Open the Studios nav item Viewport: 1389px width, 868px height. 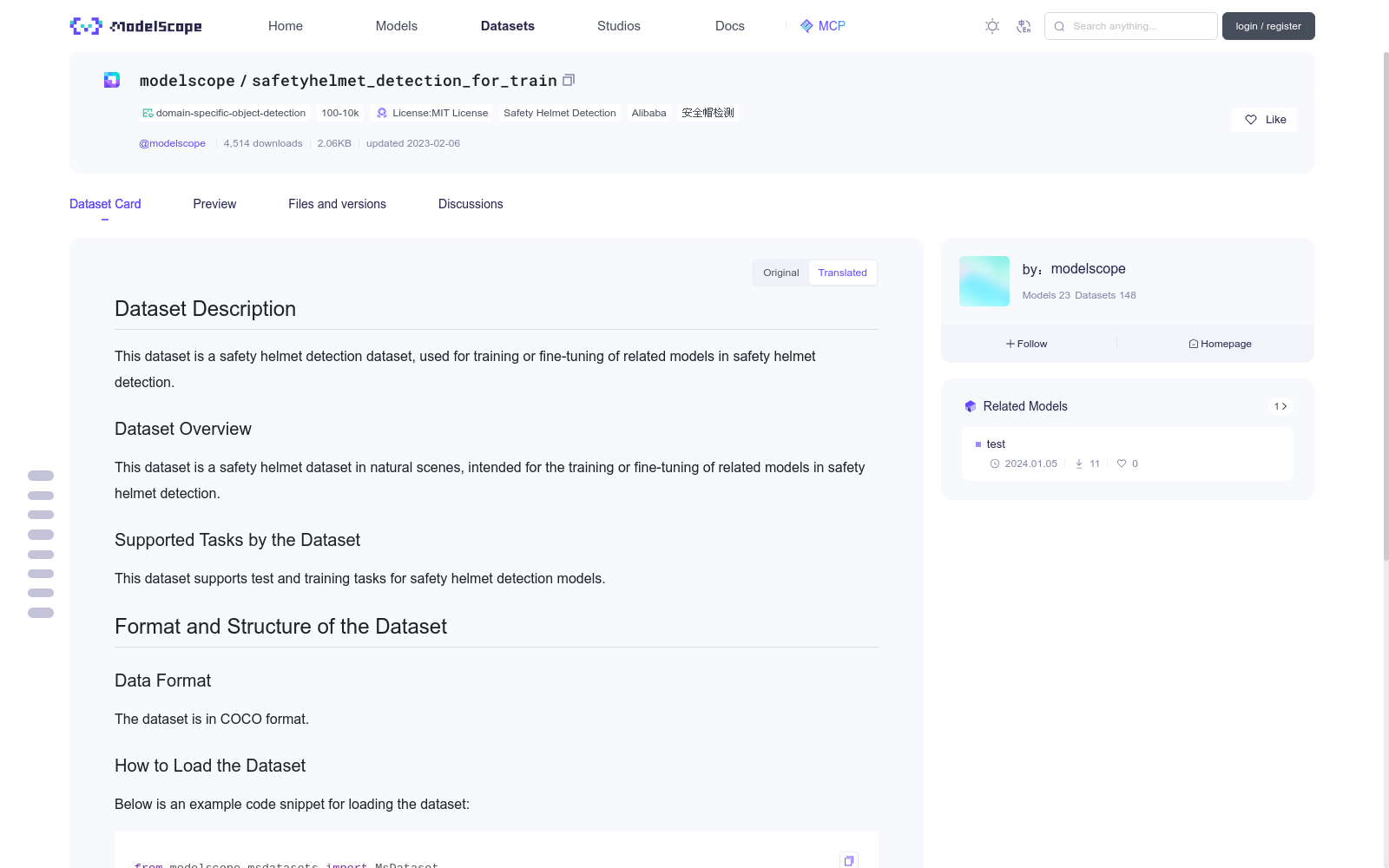pos(619,26)
